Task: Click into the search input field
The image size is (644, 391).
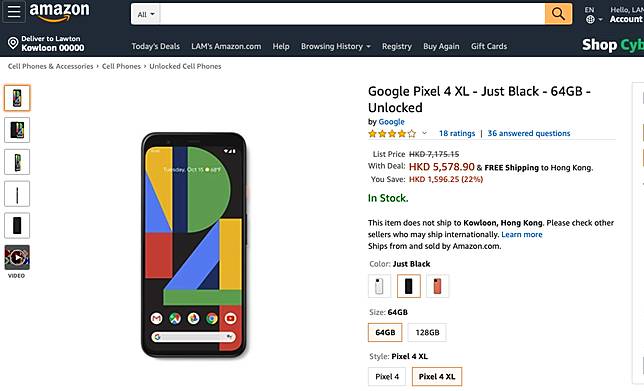Action: 352,14
